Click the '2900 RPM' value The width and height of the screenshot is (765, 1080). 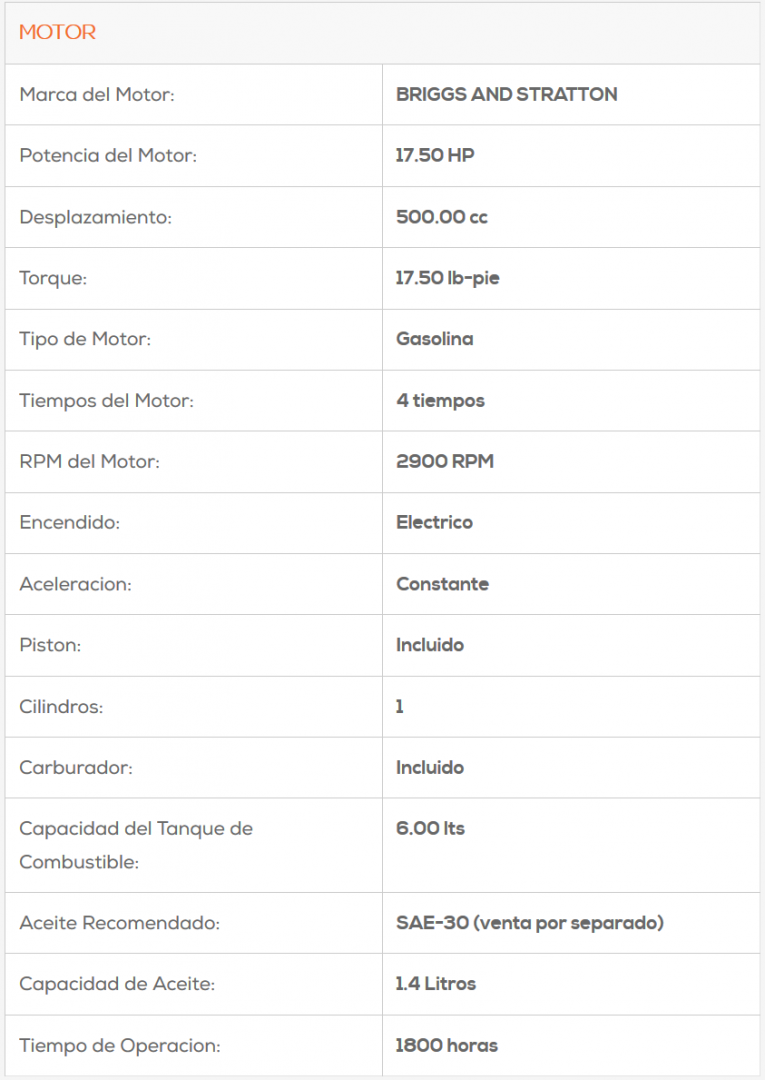coord(445,462)
